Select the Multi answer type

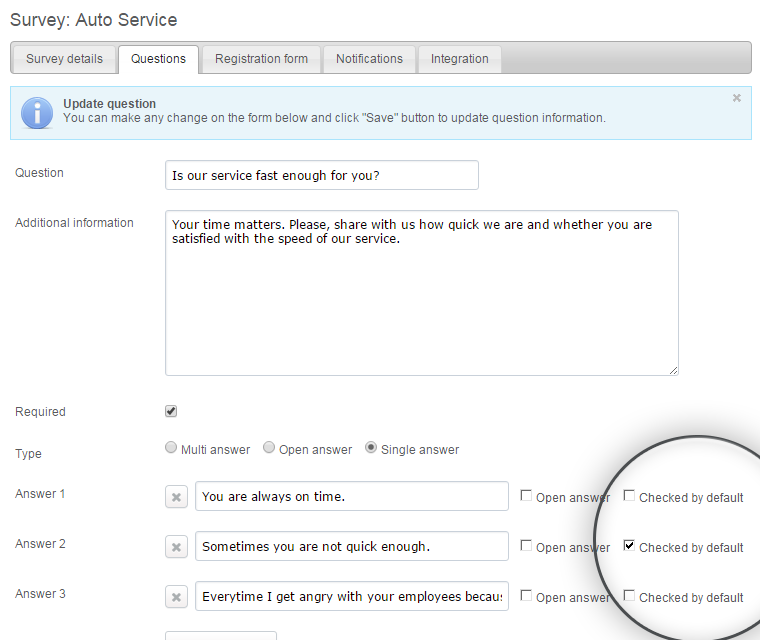pyautogui.click(x=171, y=447)
